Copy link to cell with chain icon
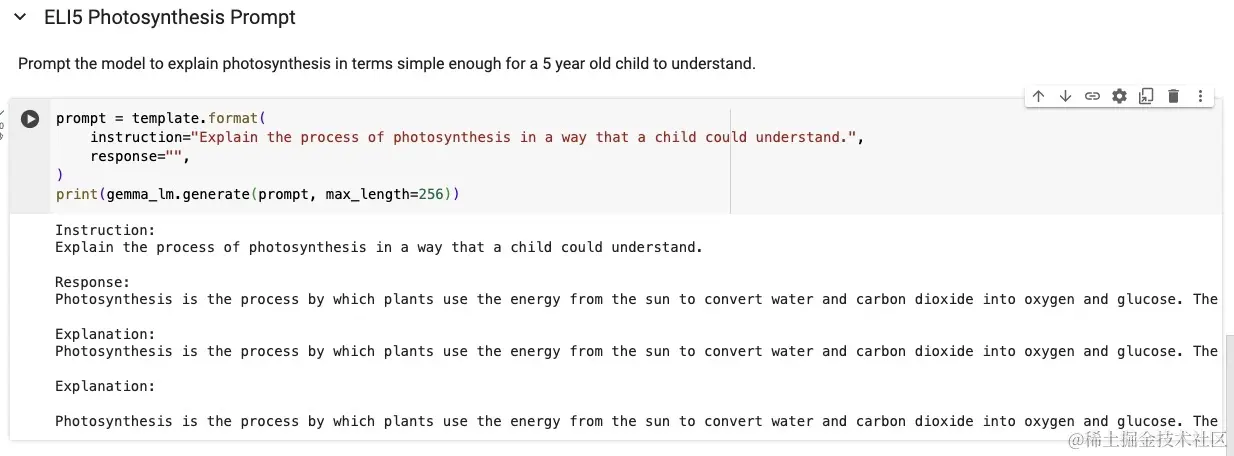Screen dimensions: 1234x456 tap(1092, 96)
